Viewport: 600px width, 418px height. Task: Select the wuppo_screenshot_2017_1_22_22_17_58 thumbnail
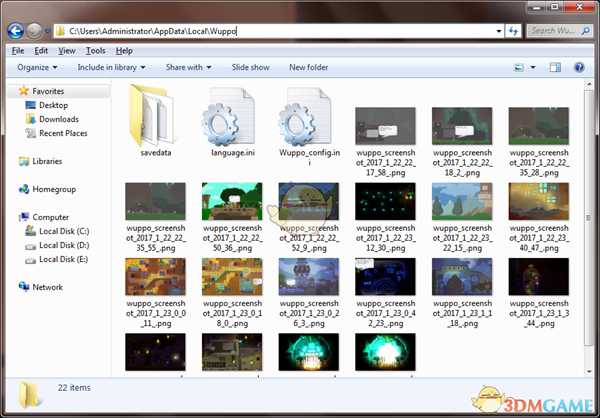coord(386,125)
